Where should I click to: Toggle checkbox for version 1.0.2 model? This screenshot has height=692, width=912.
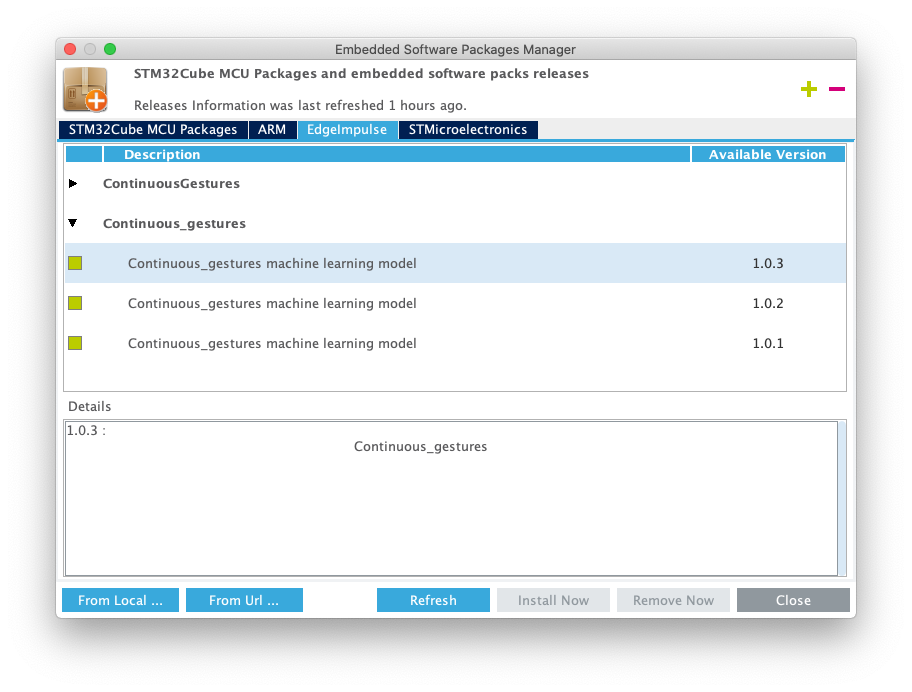[75, 303]
